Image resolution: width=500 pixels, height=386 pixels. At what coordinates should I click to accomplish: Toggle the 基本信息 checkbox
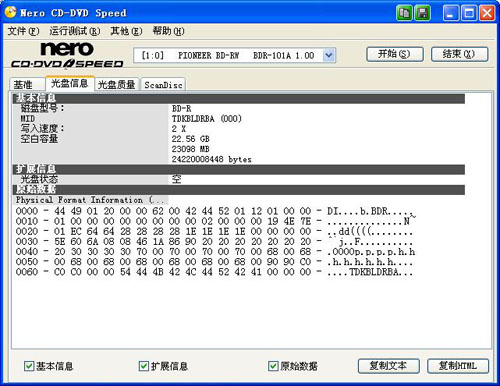[x=29, y=366]
